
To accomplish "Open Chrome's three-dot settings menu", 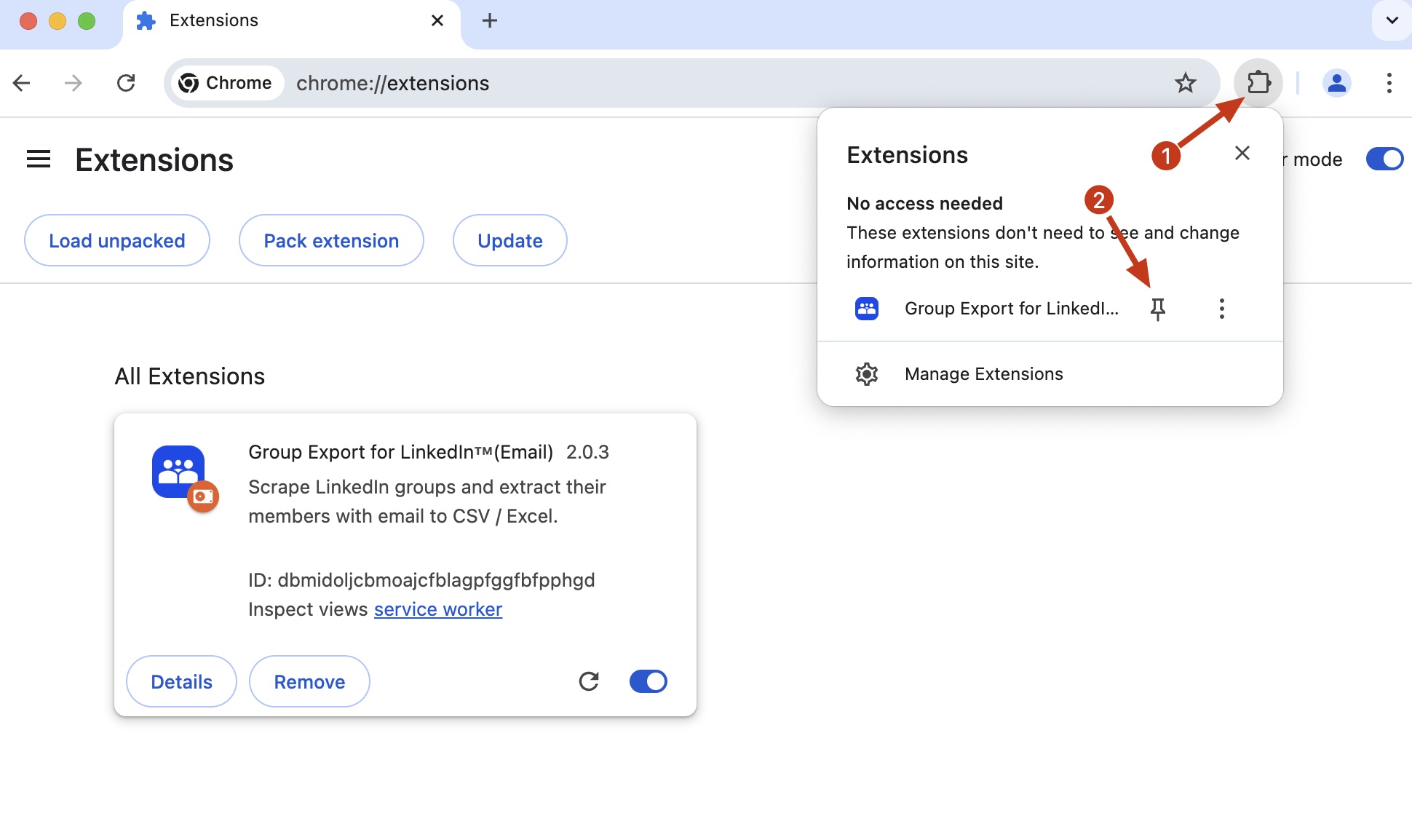I will (x=1389, y=82).
